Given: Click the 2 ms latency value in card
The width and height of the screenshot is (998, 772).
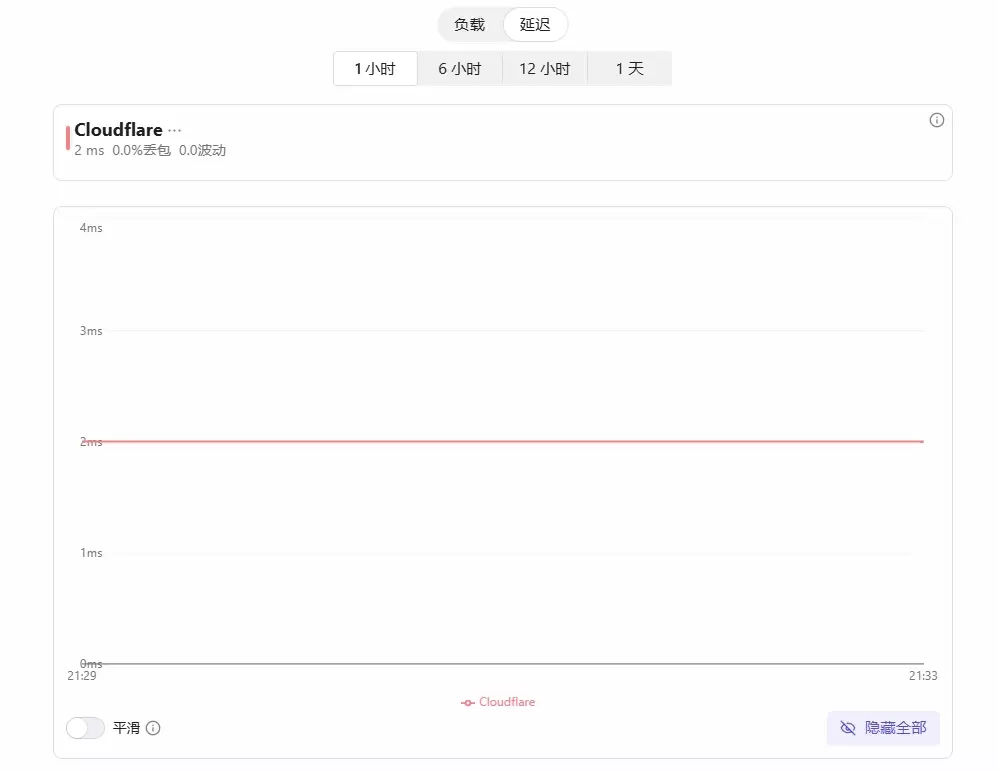Looking at the screenshot, I should (x=89, y=151).
